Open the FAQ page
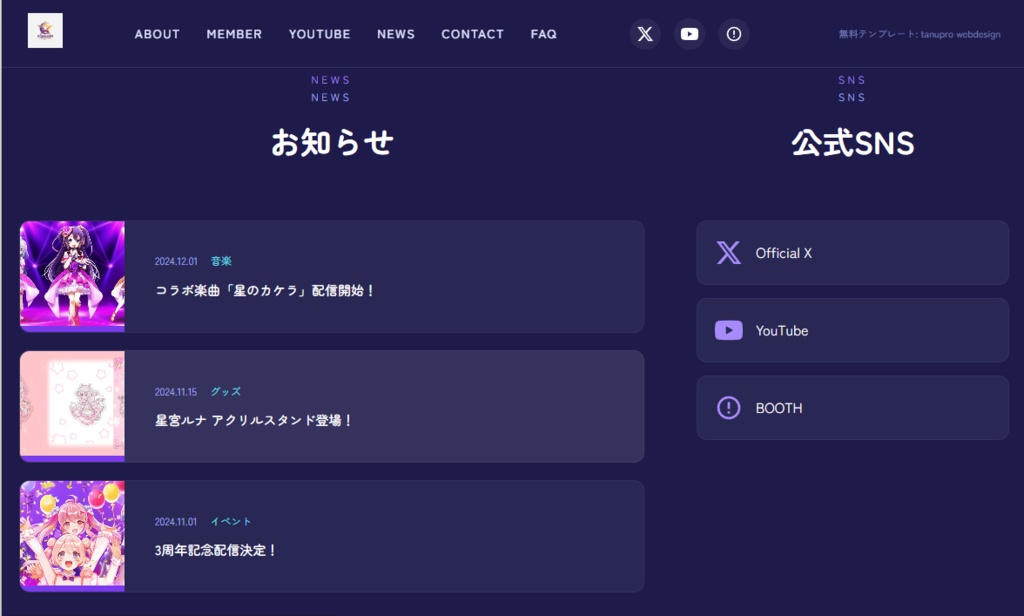 (x=543, y=34)
